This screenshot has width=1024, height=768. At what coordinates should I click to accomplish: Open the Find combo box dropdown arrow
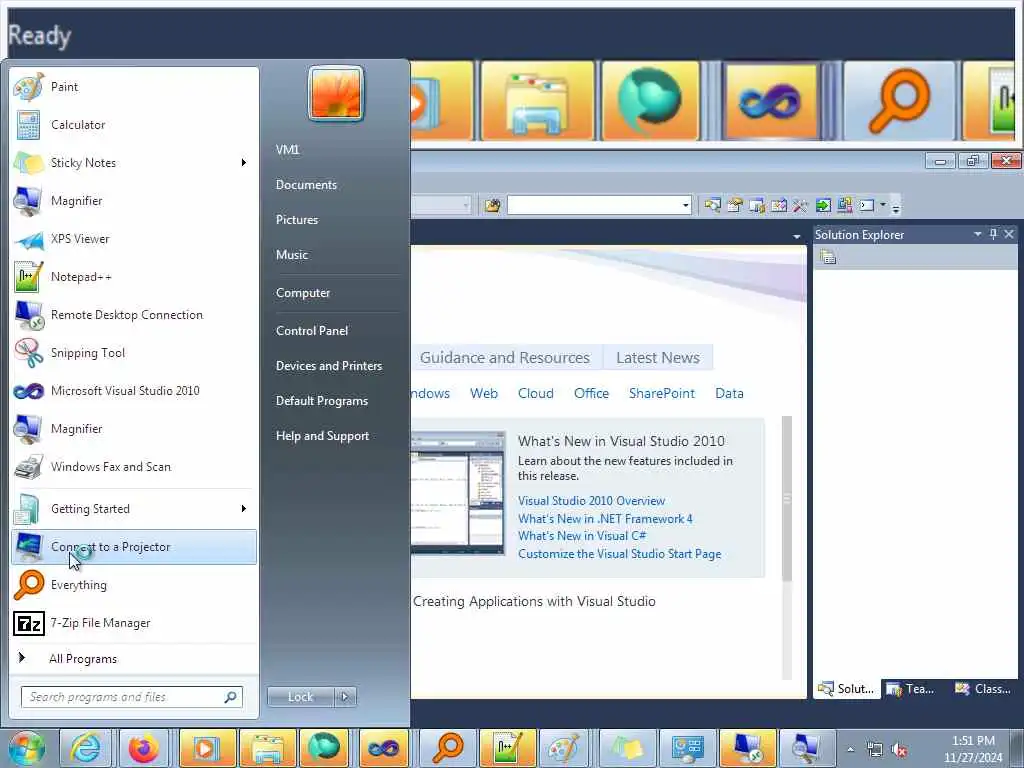coord(686,206)
